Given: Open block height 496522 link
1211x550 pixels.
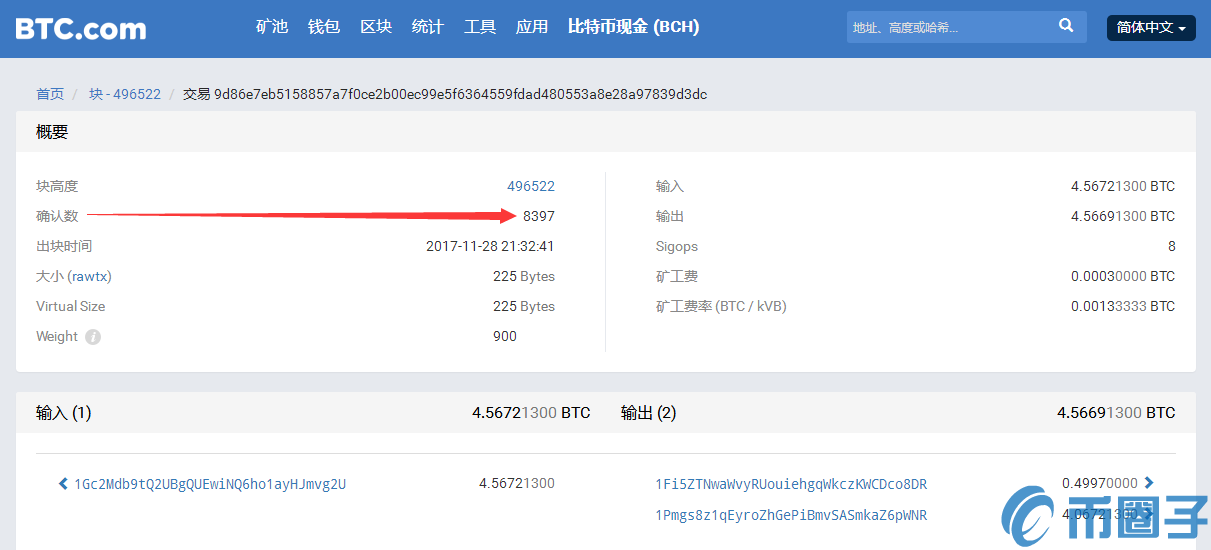Looking at the screenshot, I should click(530, 186).
